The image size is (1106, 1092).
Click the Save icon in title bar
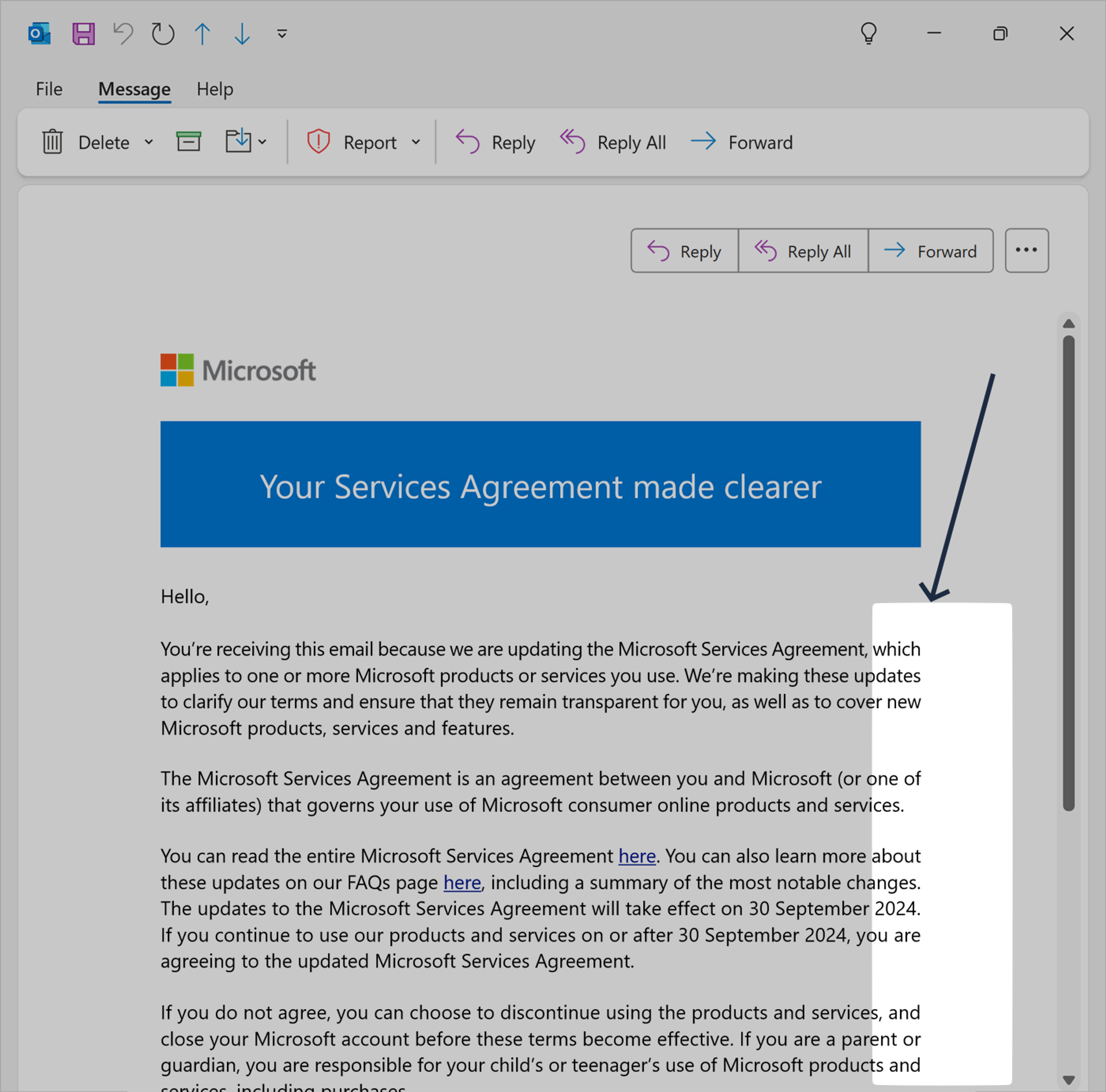pyautogui.click(x=83, y=34)
